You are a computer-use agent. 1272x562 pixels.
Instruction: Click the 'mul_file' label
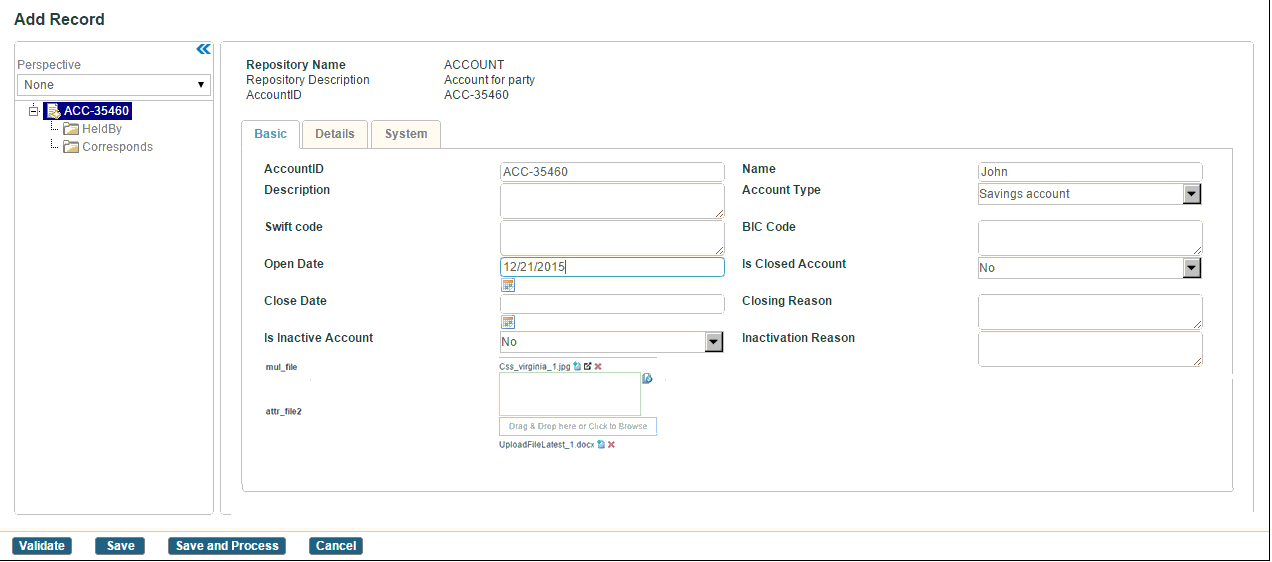[281, 367]
